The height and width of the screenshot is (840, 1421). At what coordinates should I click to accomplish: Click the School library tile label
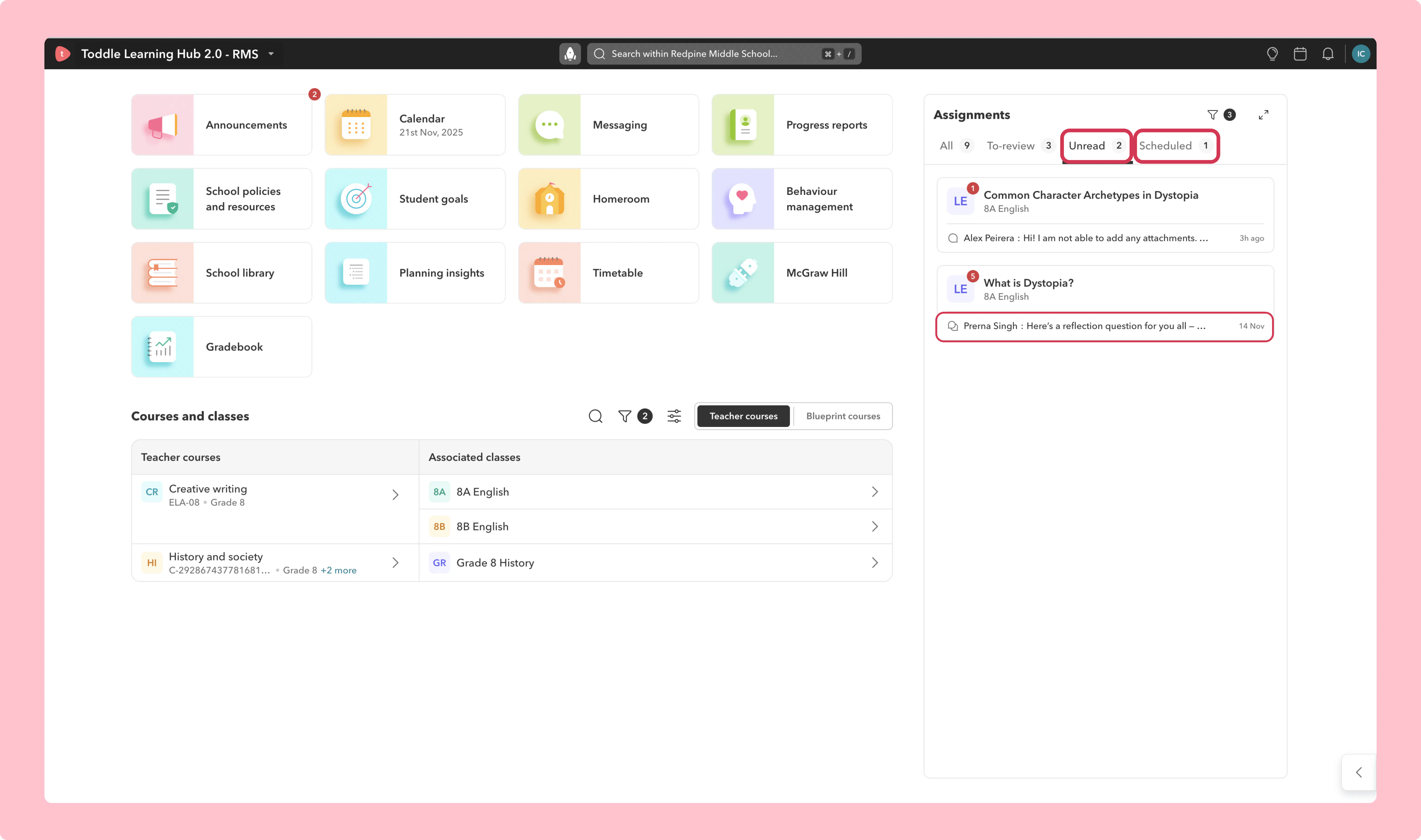point(240,273)
